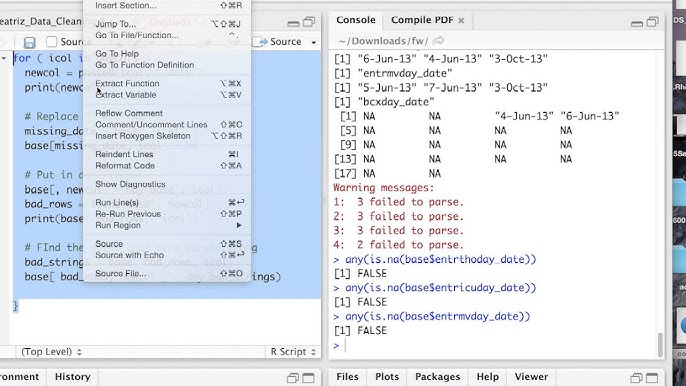Switch to the Plots tab

(387, 377)
